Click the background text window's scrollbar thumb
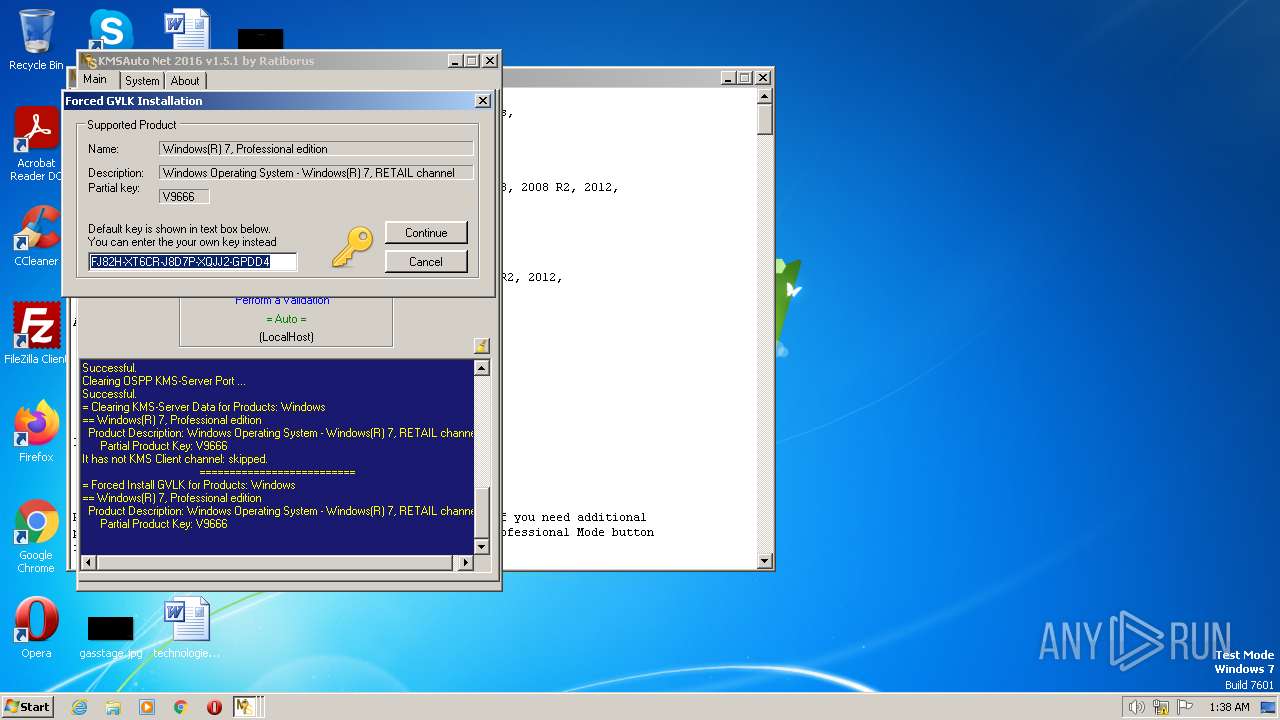The width and height of the screenshot is (1280, 720). (x=765, y=120)
